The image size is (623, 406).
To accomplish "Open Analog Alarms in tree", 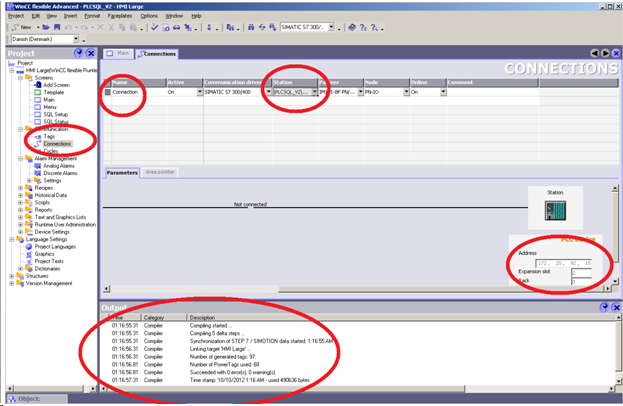I will tap(59, 166).
